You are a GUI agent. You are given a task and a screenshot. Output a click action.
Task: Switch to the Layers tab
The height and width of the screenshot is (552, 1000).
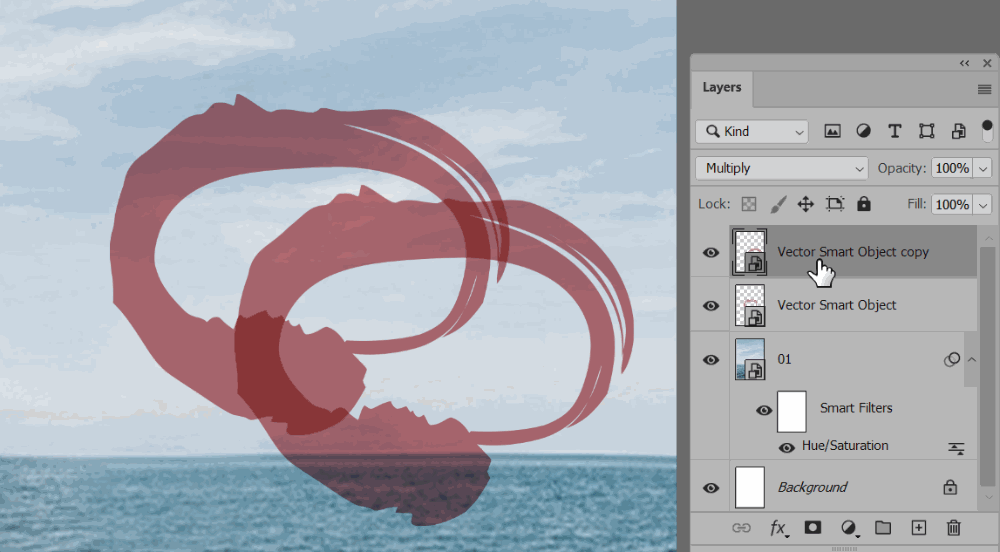(722, 87)
